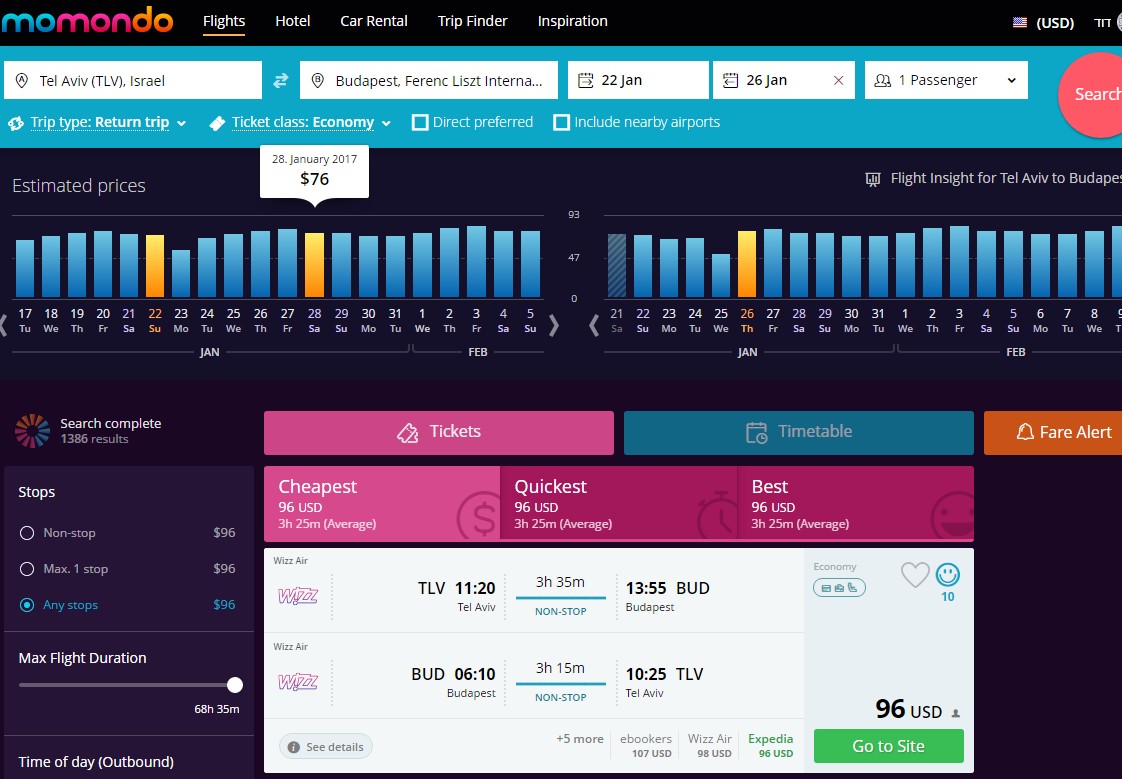Sort results by Best
1122x779 pixels.
point(855,504)
